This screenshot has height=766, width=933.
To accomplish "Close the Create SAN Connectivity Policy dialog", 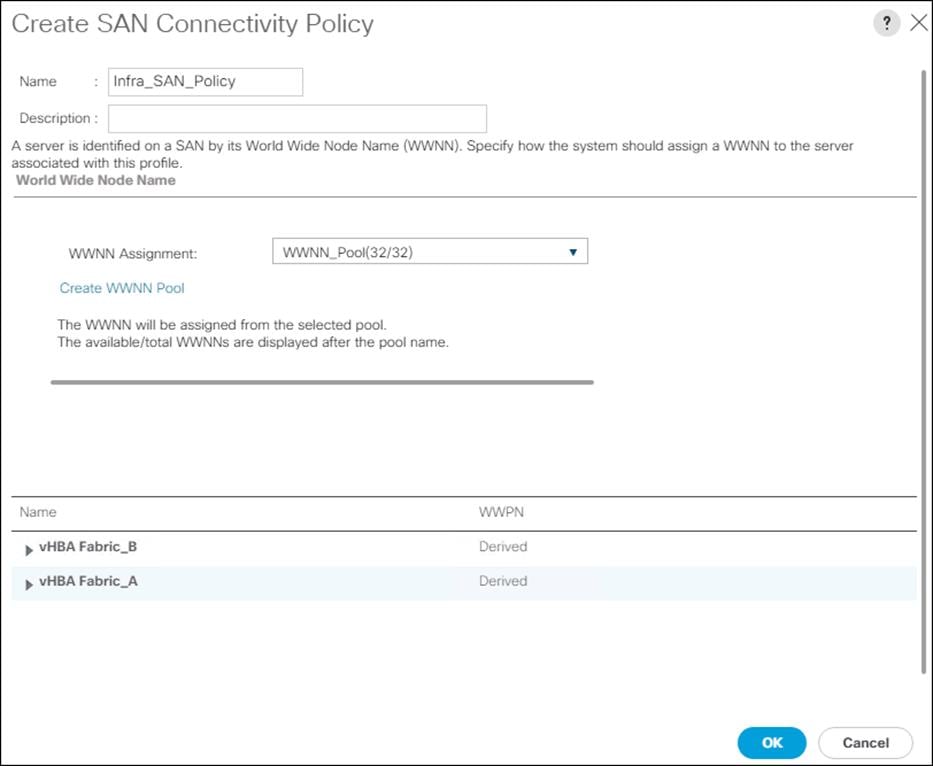I will click(x=919, y=23).
